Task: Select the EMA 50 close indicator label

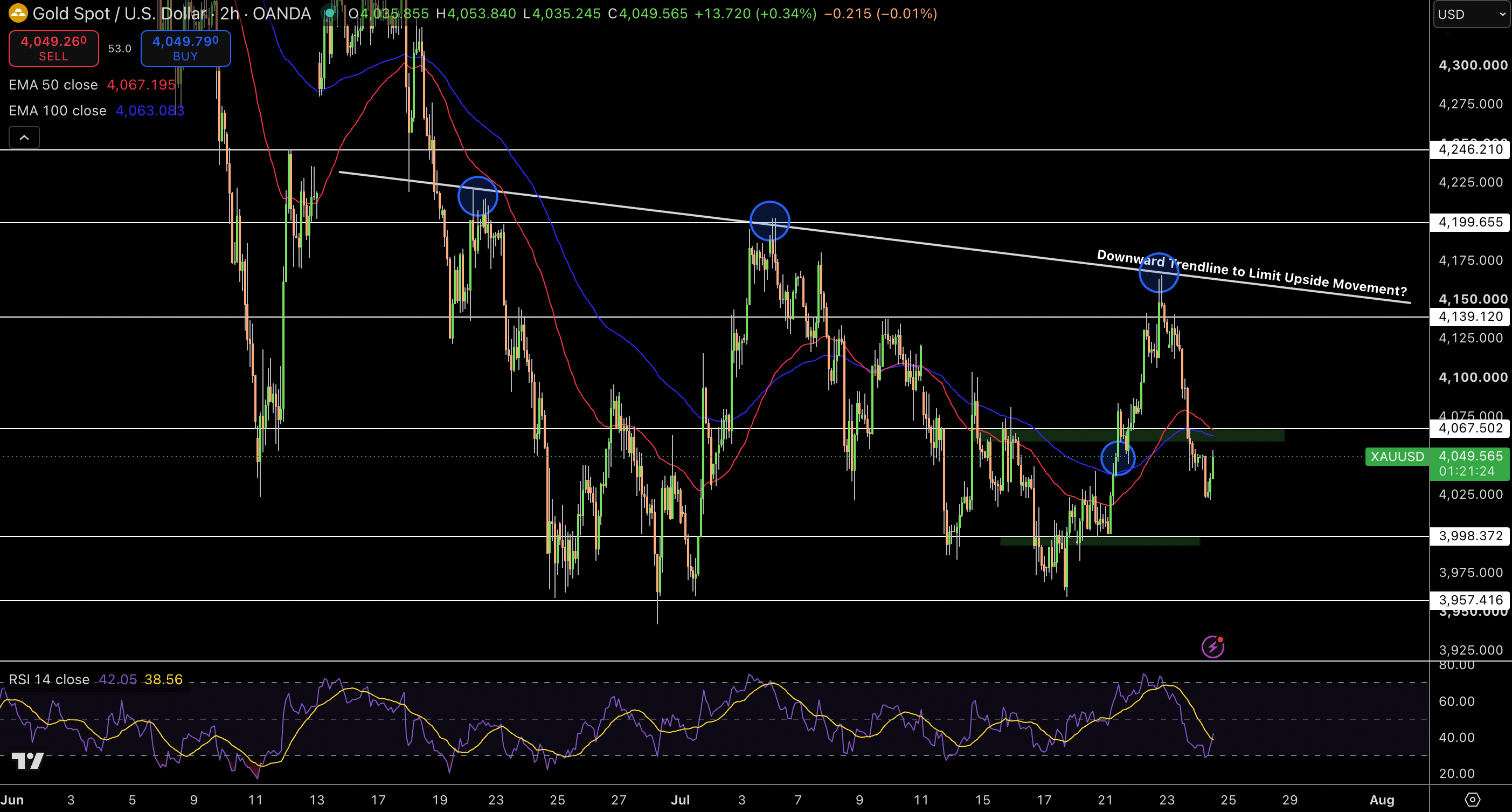Action: (x=53, y=85)
